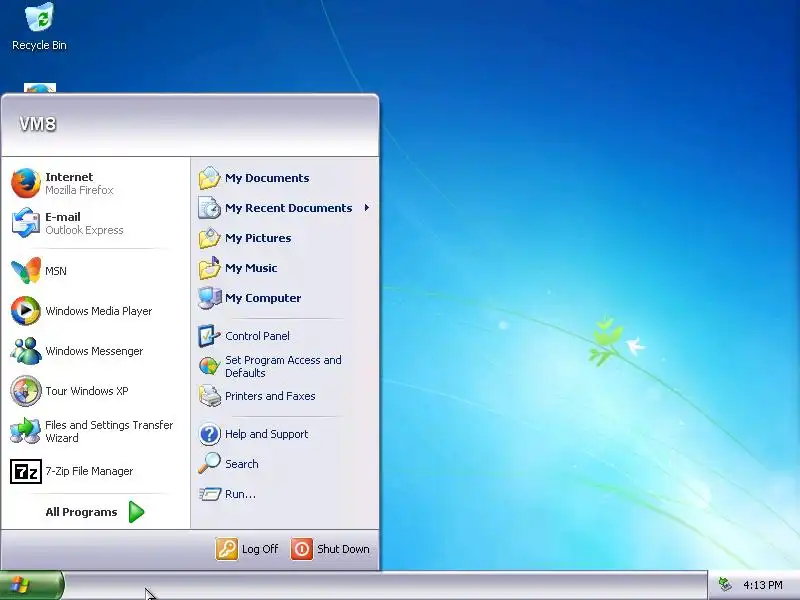Open the MSN butterfly icon
Screen dimensions: 800x600
pyautogui.click(x=26, y=270)
